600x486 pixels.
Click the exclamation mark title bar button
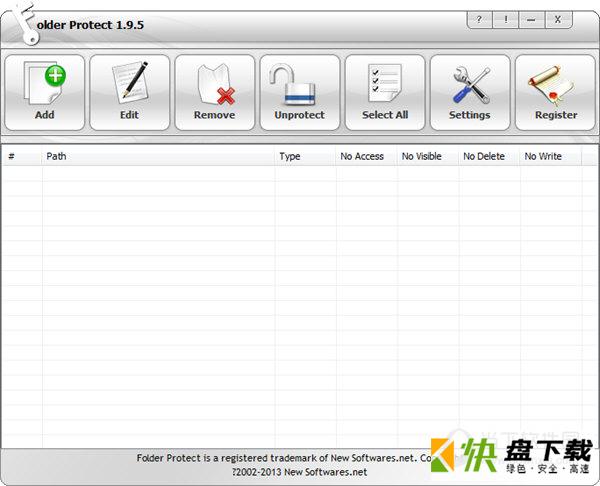(x=505, y=20)
